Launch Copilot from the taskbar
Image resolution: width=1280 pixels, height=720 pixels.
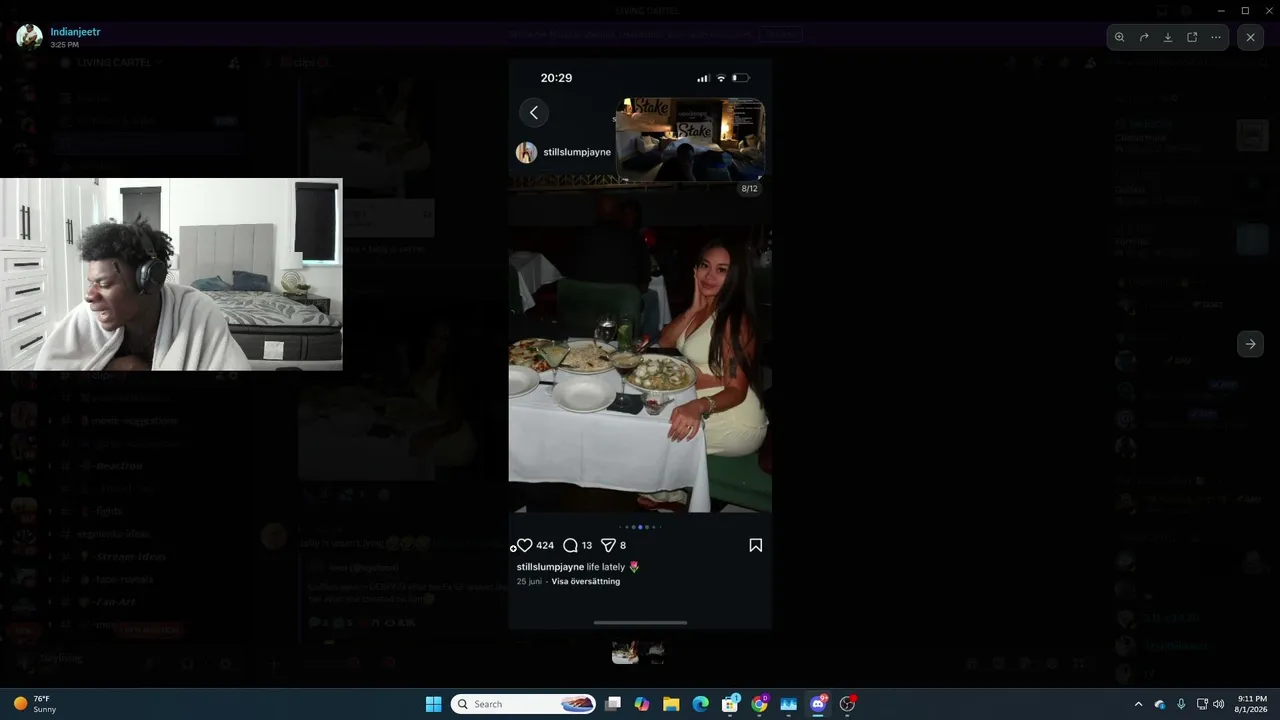coord(642,704)
